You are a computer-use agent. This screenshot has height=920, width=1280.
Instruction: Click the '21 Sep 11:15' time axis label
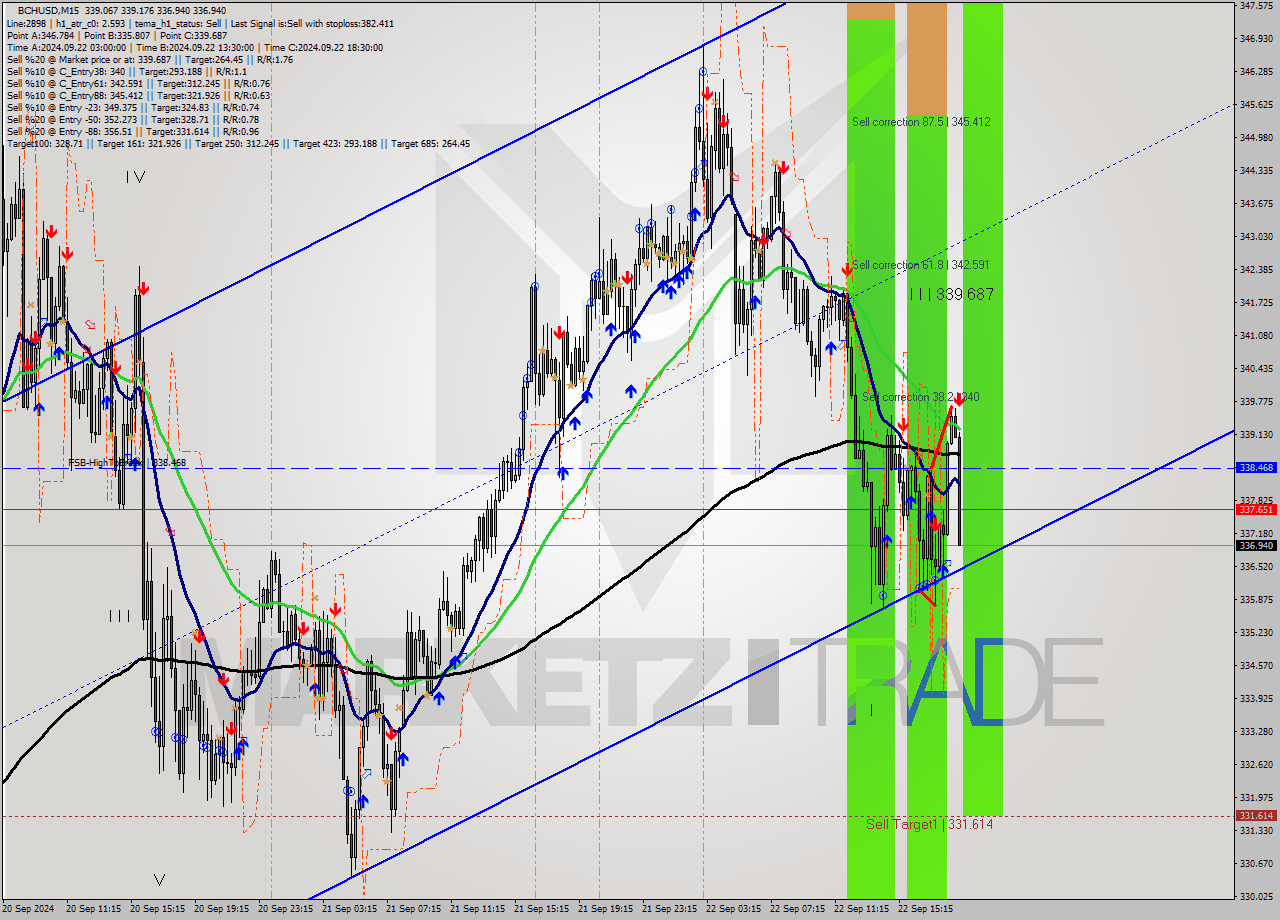point(479,910)
